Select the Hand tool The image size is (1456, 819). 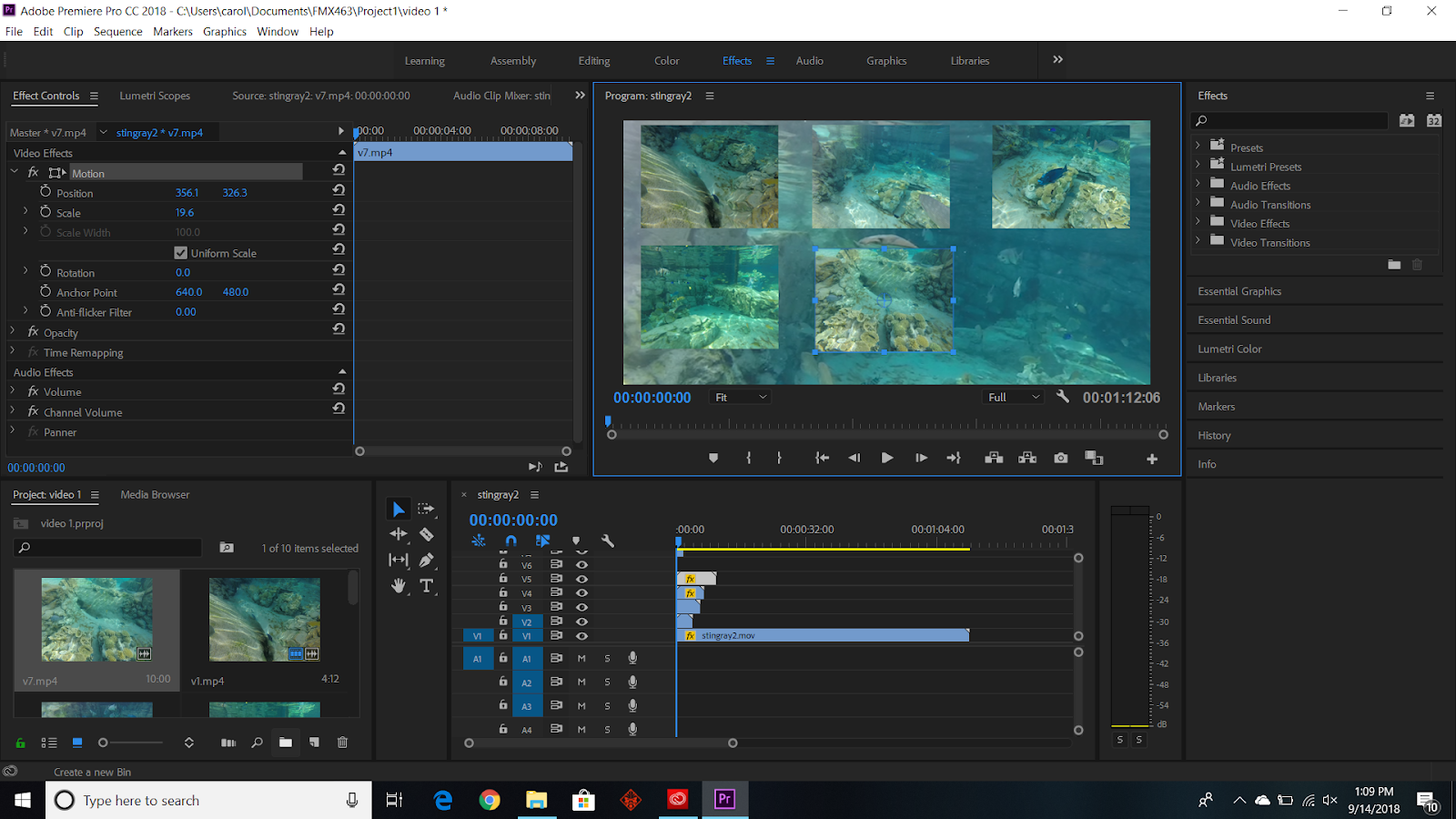399,586
